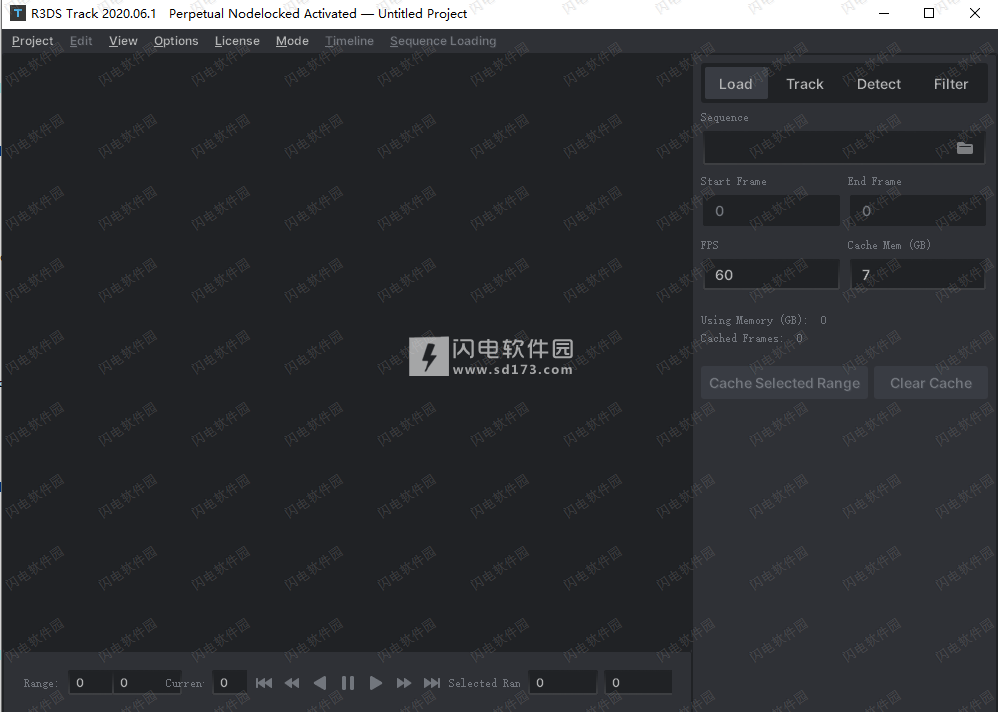
Task: Click the Current frame input field
Action: click(229, 683)
